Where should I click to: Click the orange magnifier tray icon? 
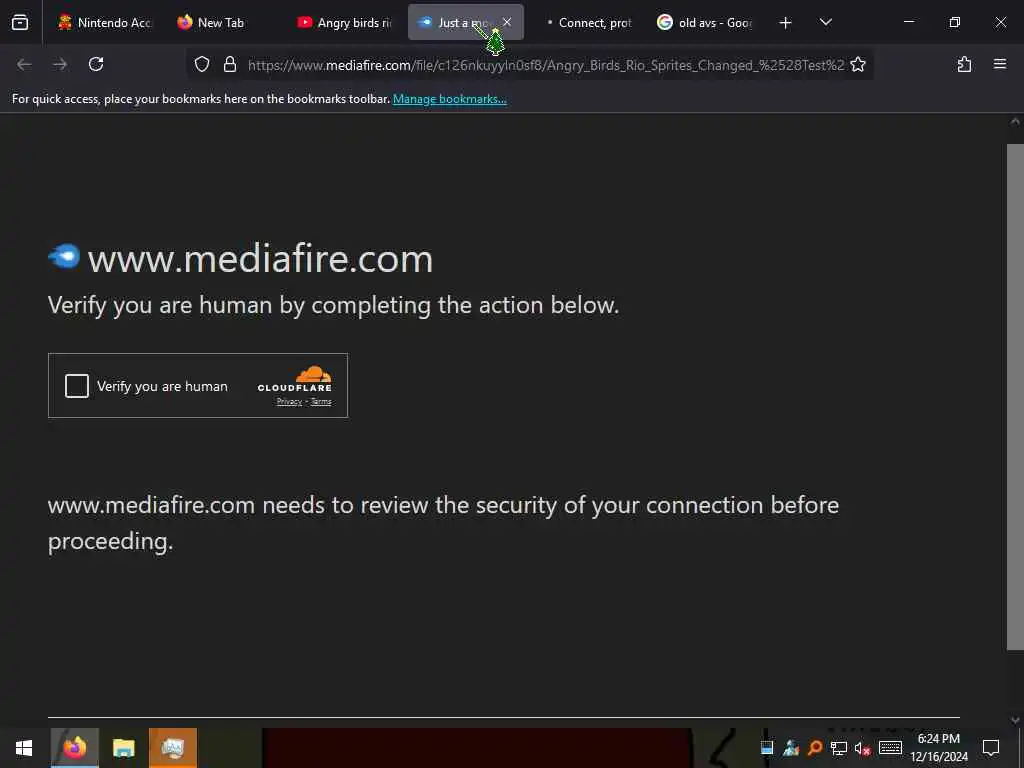815,748
